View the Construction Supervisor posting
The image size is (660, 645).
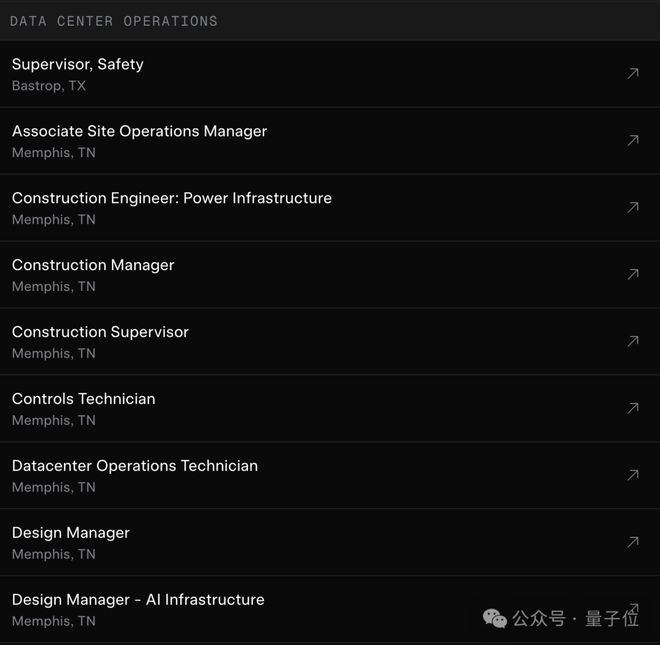tap(100, 332)
